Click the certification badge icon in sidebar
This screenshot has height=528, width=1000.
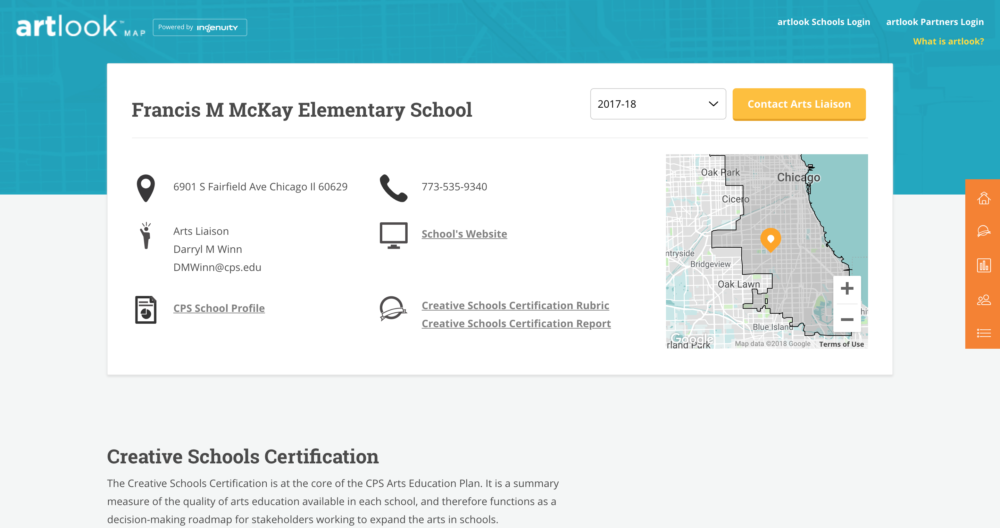(983, 231)
